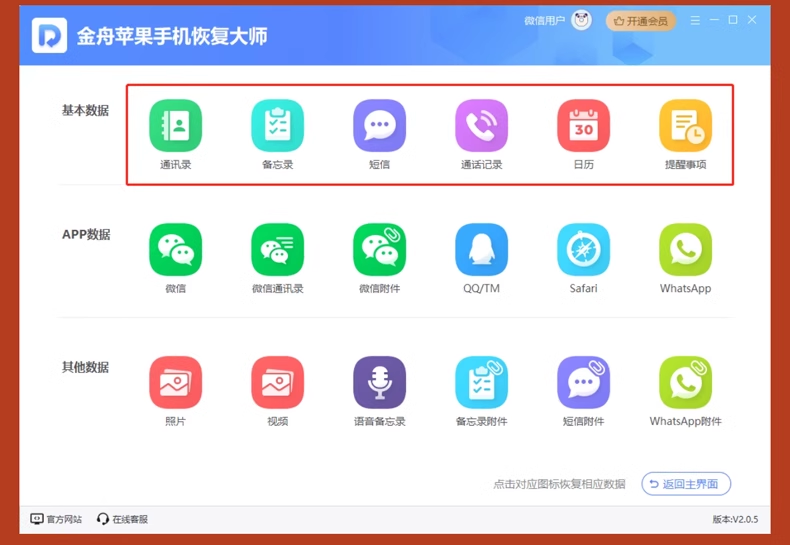Choose the 通话记录 call history icon
The height and width of the screenshot is (545, 790).
(482, 125)
